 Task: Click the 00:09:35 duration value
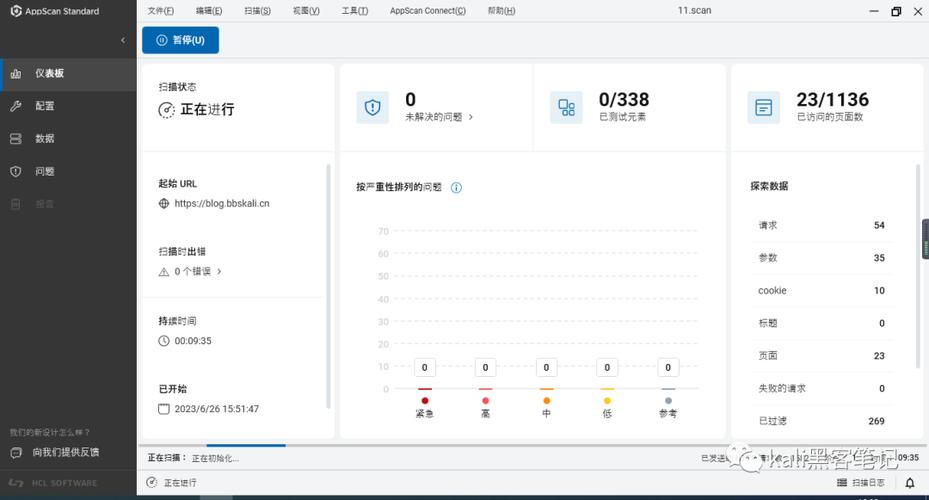tap(193, 341)
